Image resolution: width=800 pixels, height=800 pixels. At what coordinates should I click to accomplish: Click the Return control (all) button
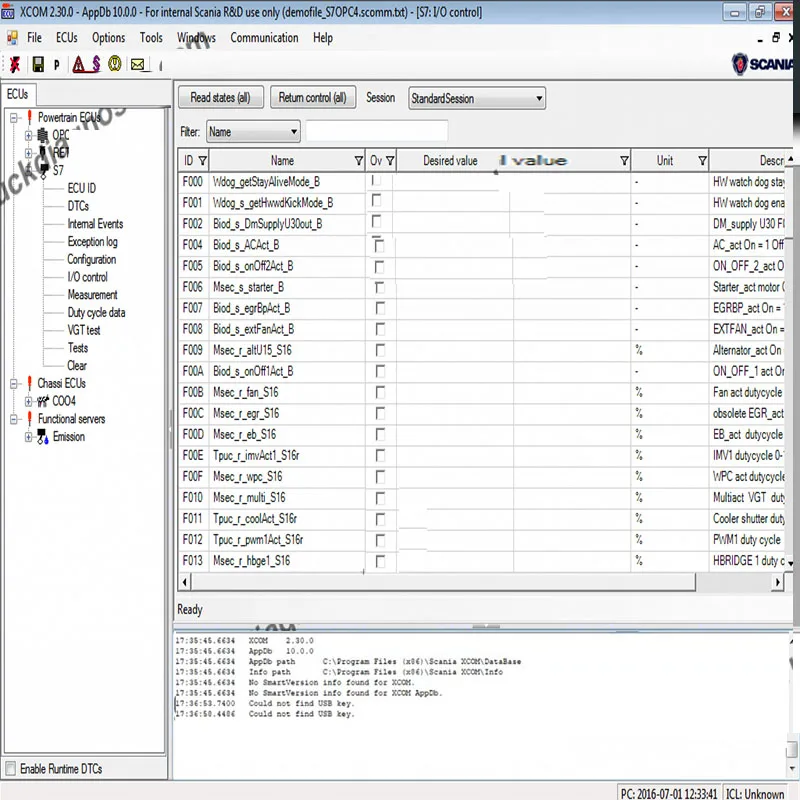coord(312,98)
